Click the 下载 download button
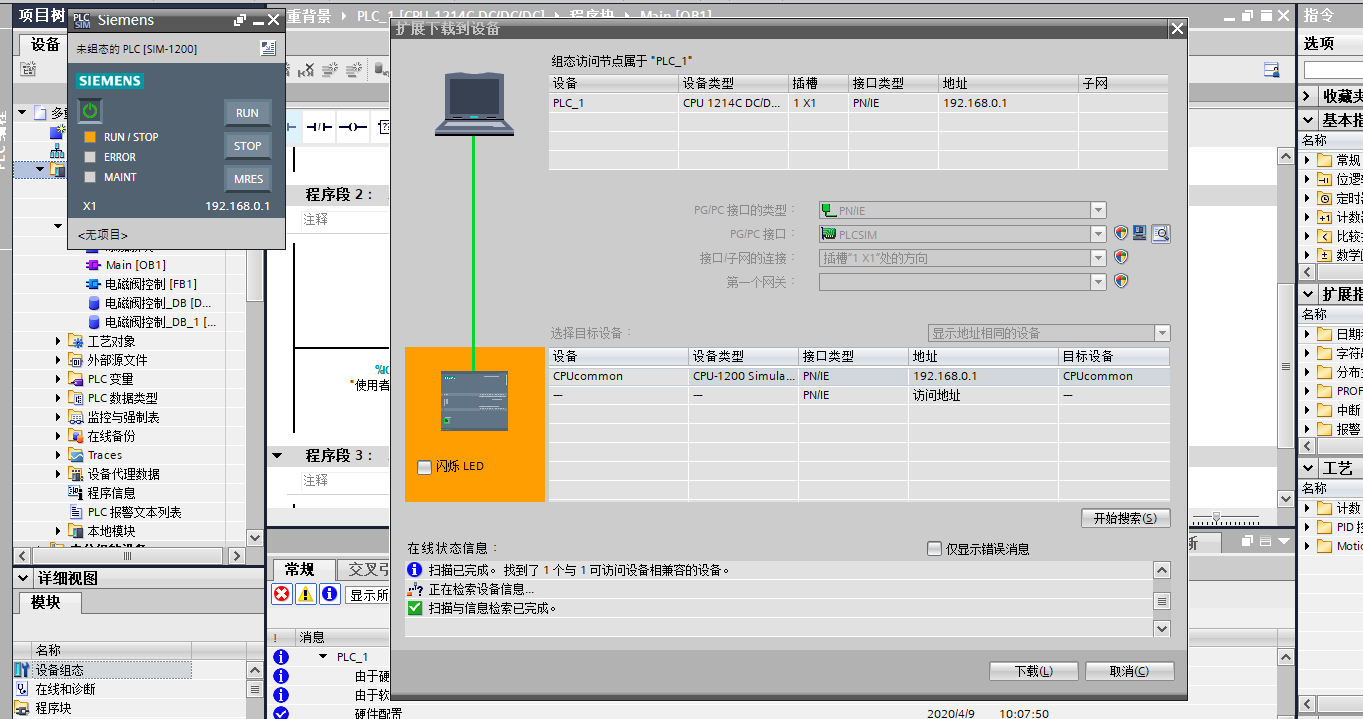This screenshot has width=1363, height=719. pos(1033,671)
